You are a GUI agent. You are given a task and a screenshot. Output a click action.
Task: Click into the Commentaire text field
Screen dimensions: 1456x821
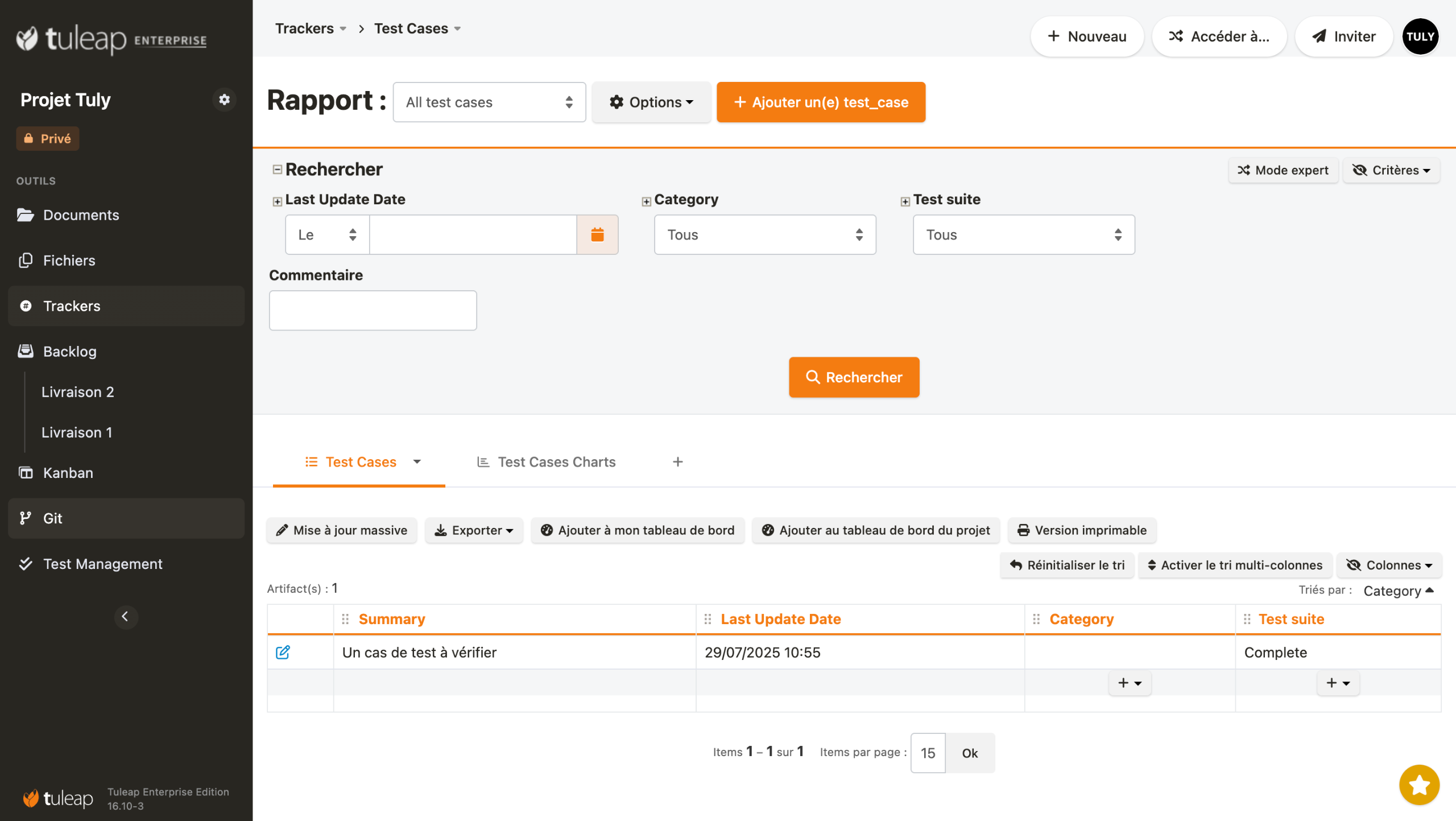click(x=373, y=311)
